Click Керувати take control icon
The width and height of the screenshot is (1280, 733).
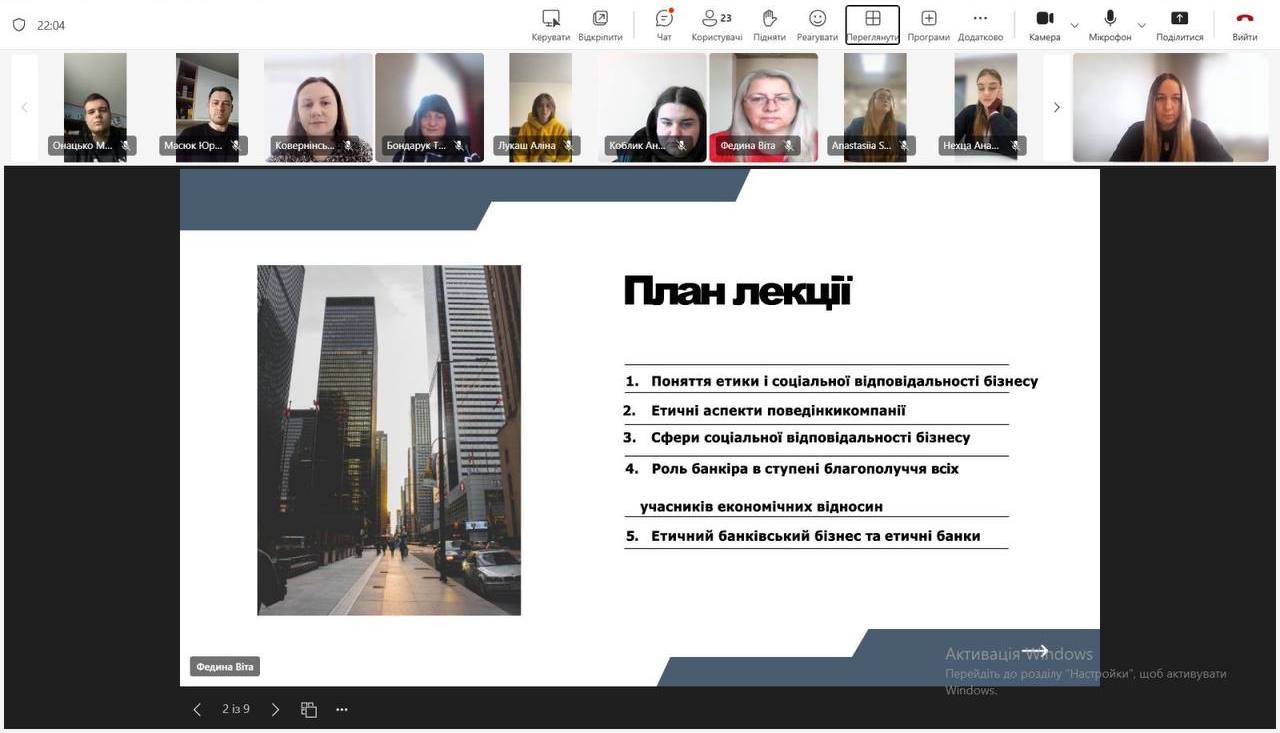[551, 24]
